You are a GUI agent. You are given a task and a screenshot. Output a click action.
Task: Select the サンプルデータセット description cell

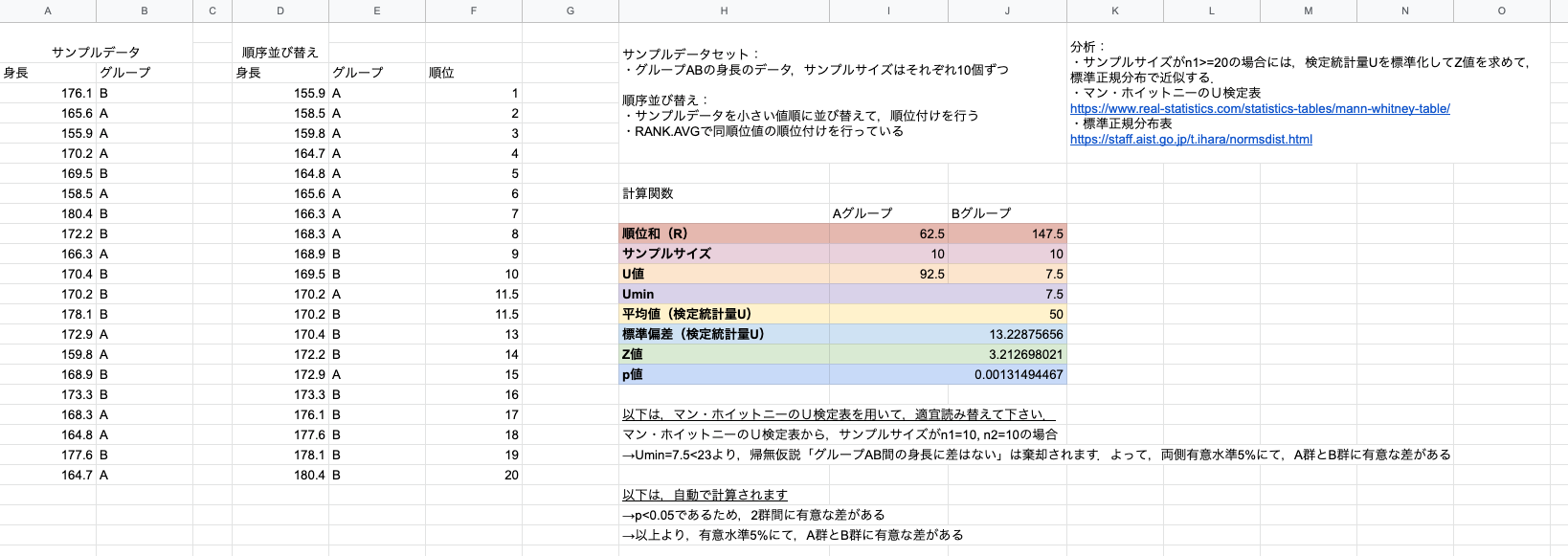(x=842, y=93)
